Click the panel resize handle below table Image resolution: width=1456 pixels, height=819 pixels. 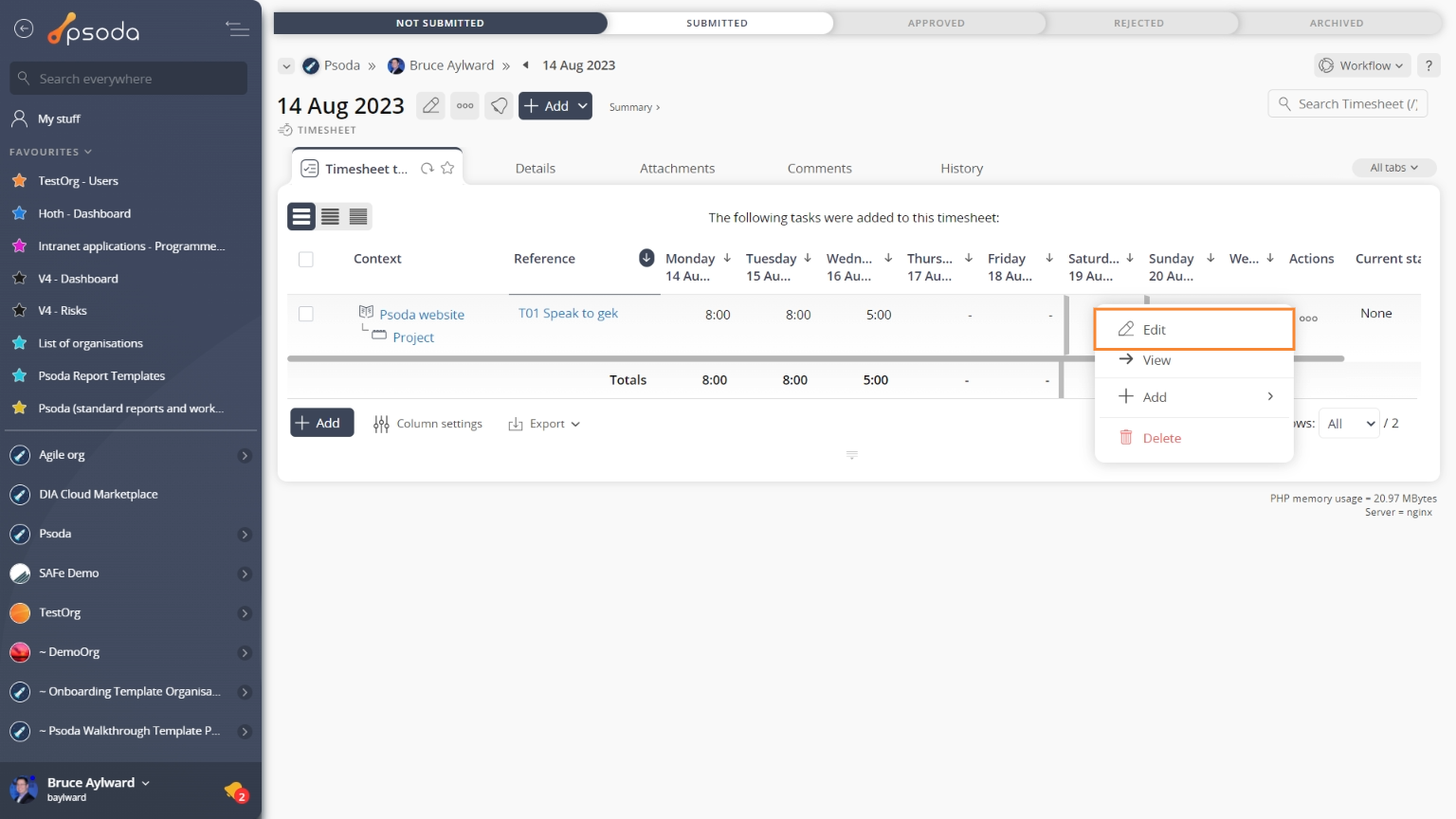tap(851, 455)
